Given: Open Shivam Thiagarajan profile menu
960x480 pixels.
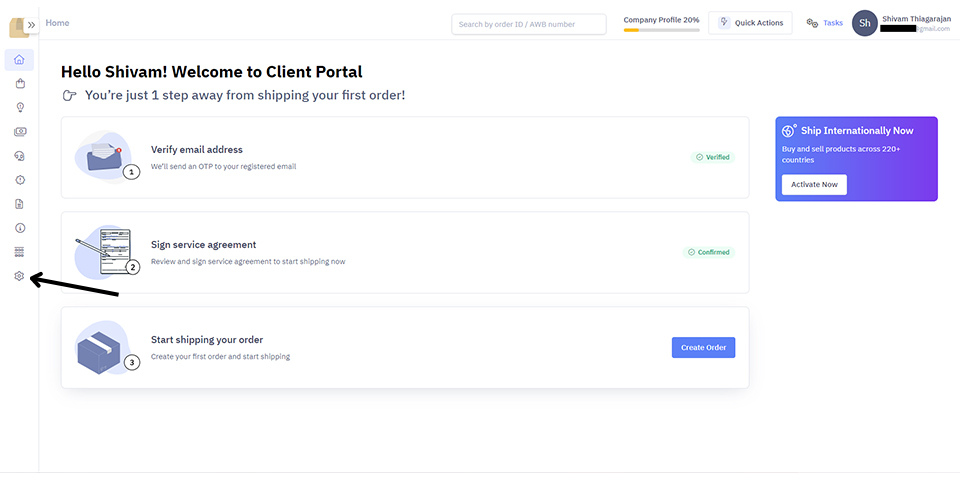Looking at the screenshot, I should click(902, 23).
